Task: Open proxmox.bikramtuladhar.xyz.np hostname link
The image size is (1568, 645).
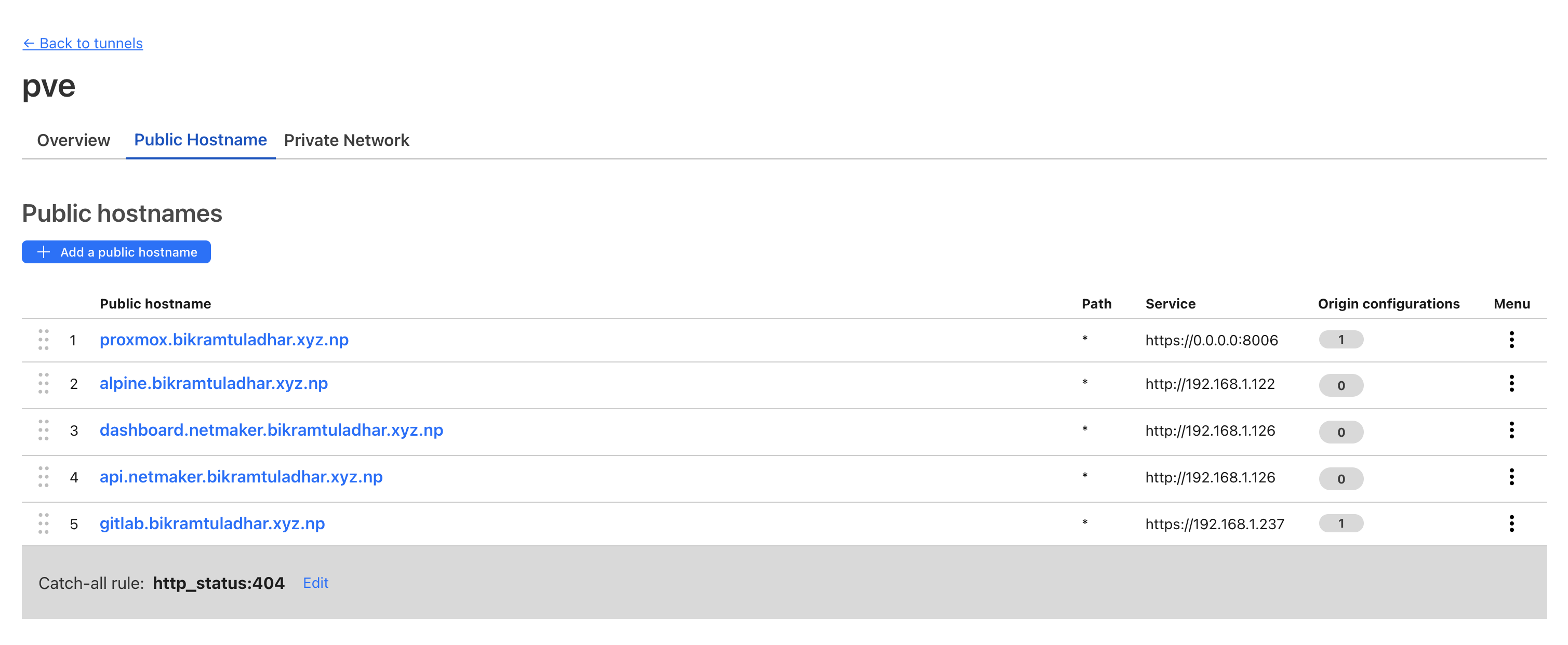Action: [x=224, y=340]
